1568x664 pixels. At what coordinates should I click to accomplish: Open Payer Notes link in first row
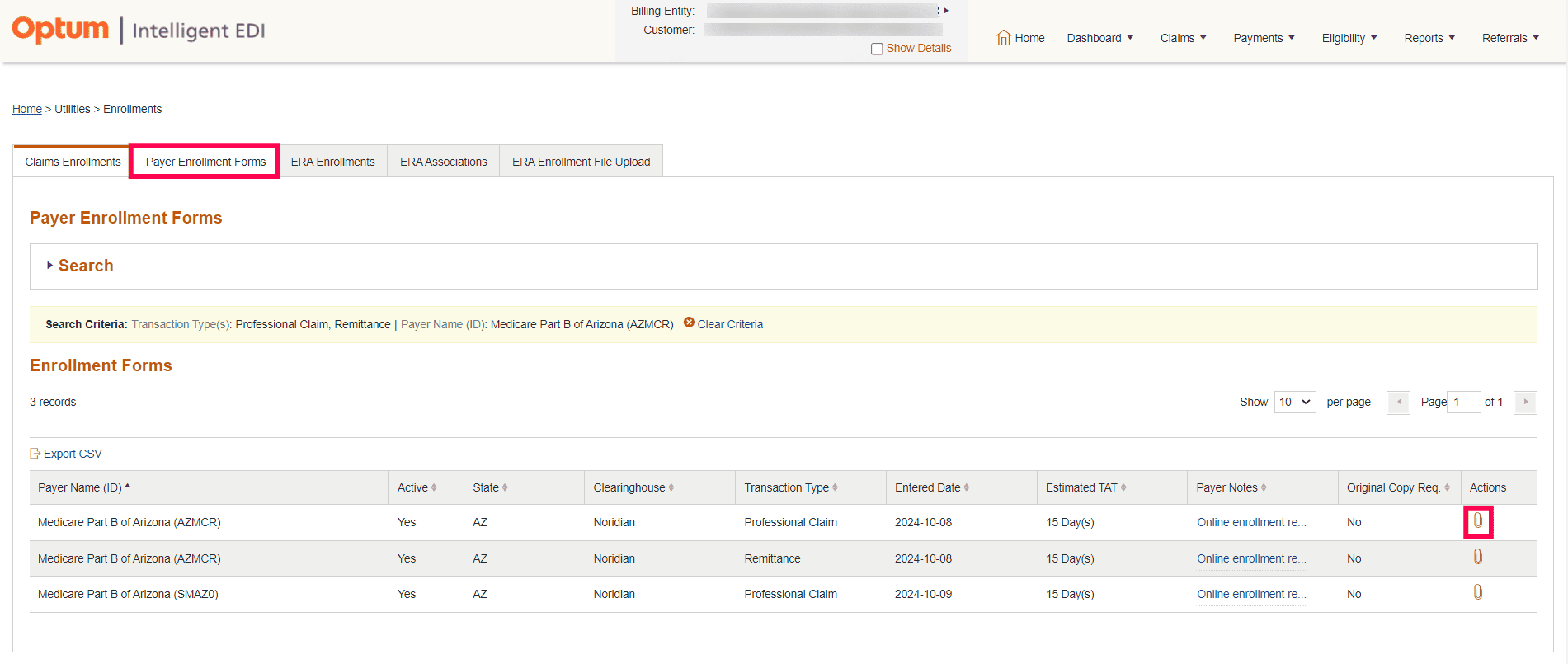[x=1250, y=522]
